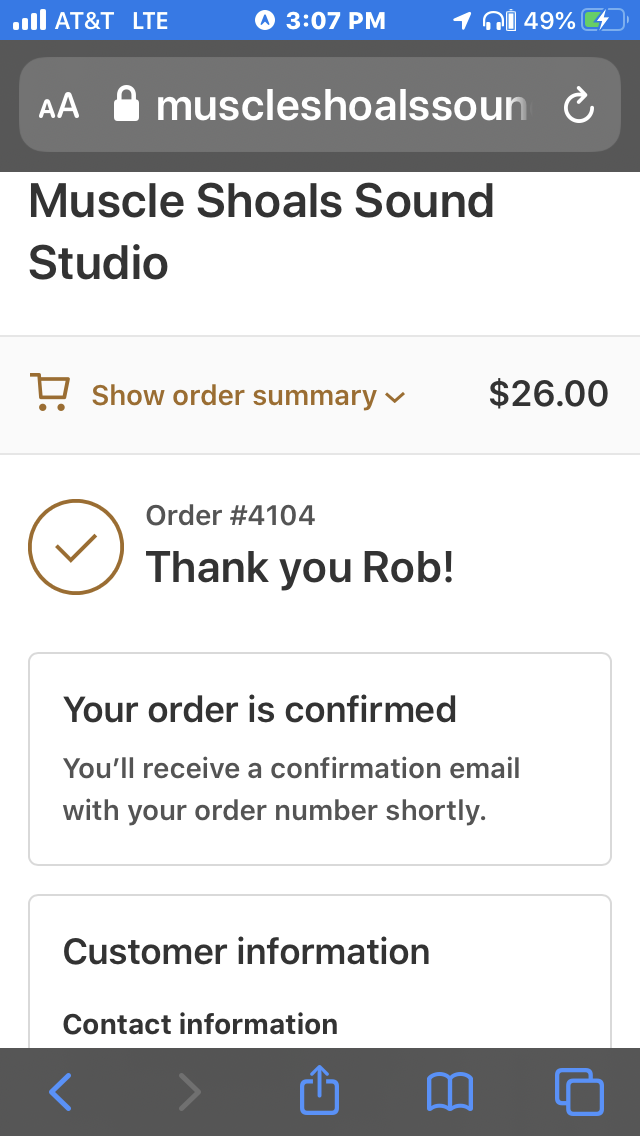Tap the Safari forward arrow
640x1136 pixels.
point(189,1092)
